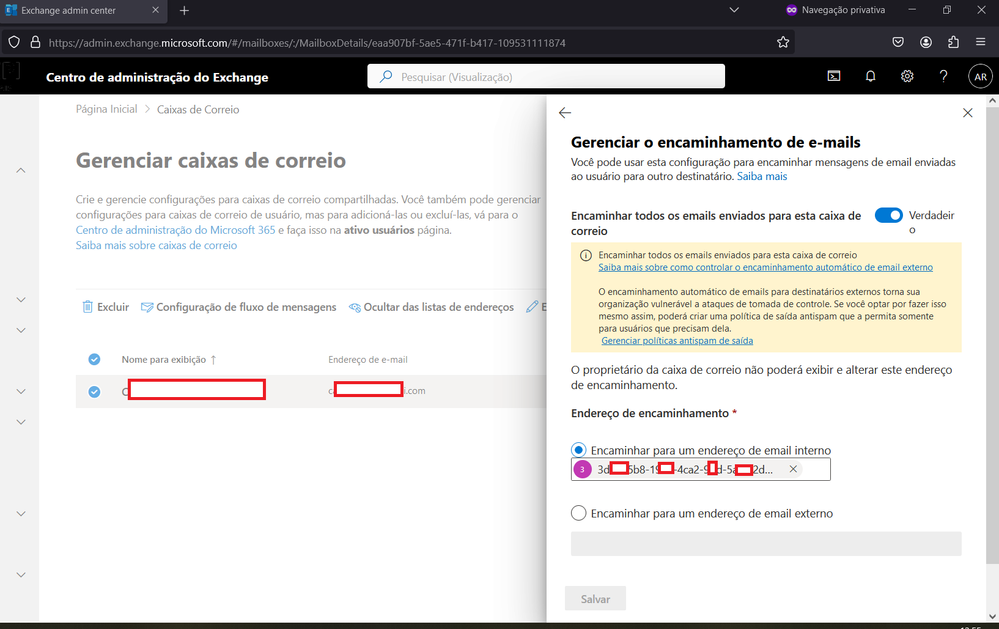Image resolution: width=999 pixels, height=629 pixels.
Task: Click the info icon in the yellow warning box
Action: coord(586,256)
